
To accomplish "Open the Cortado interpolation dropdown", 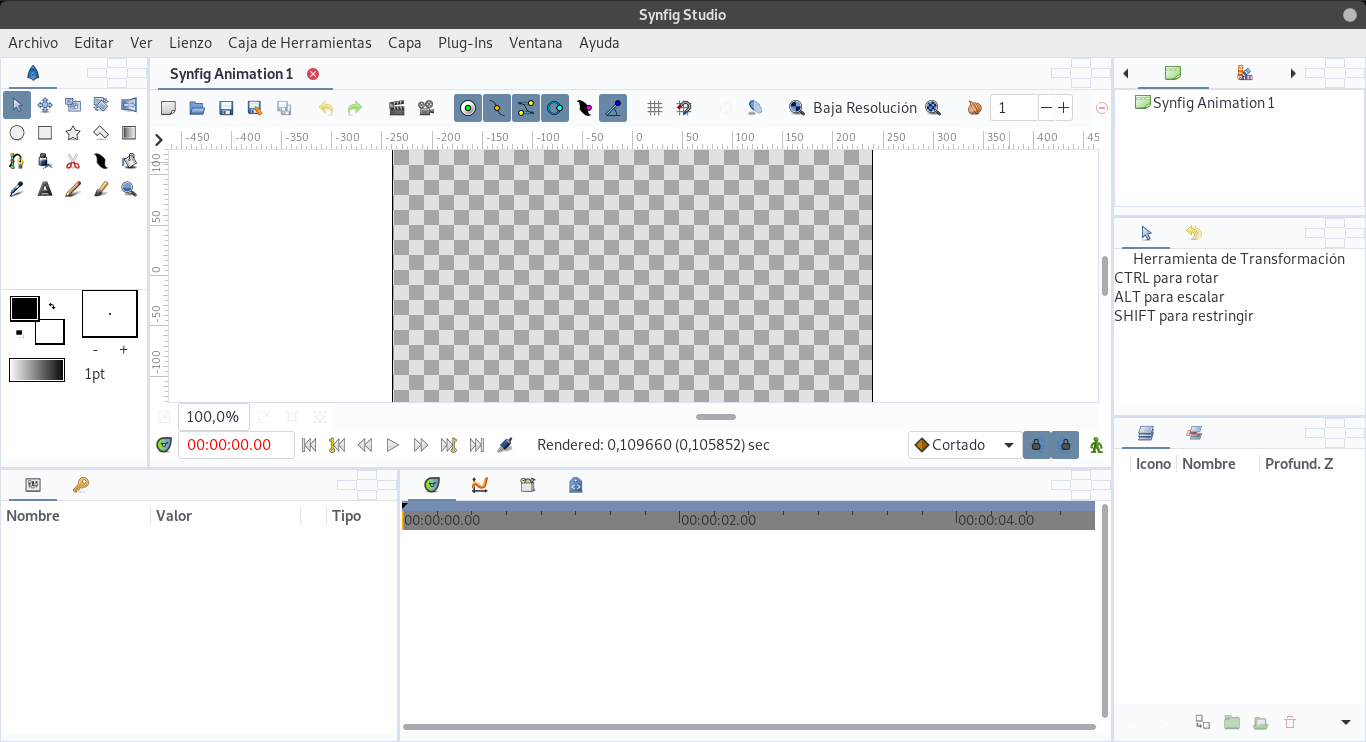I will click(x=964, y=445).
